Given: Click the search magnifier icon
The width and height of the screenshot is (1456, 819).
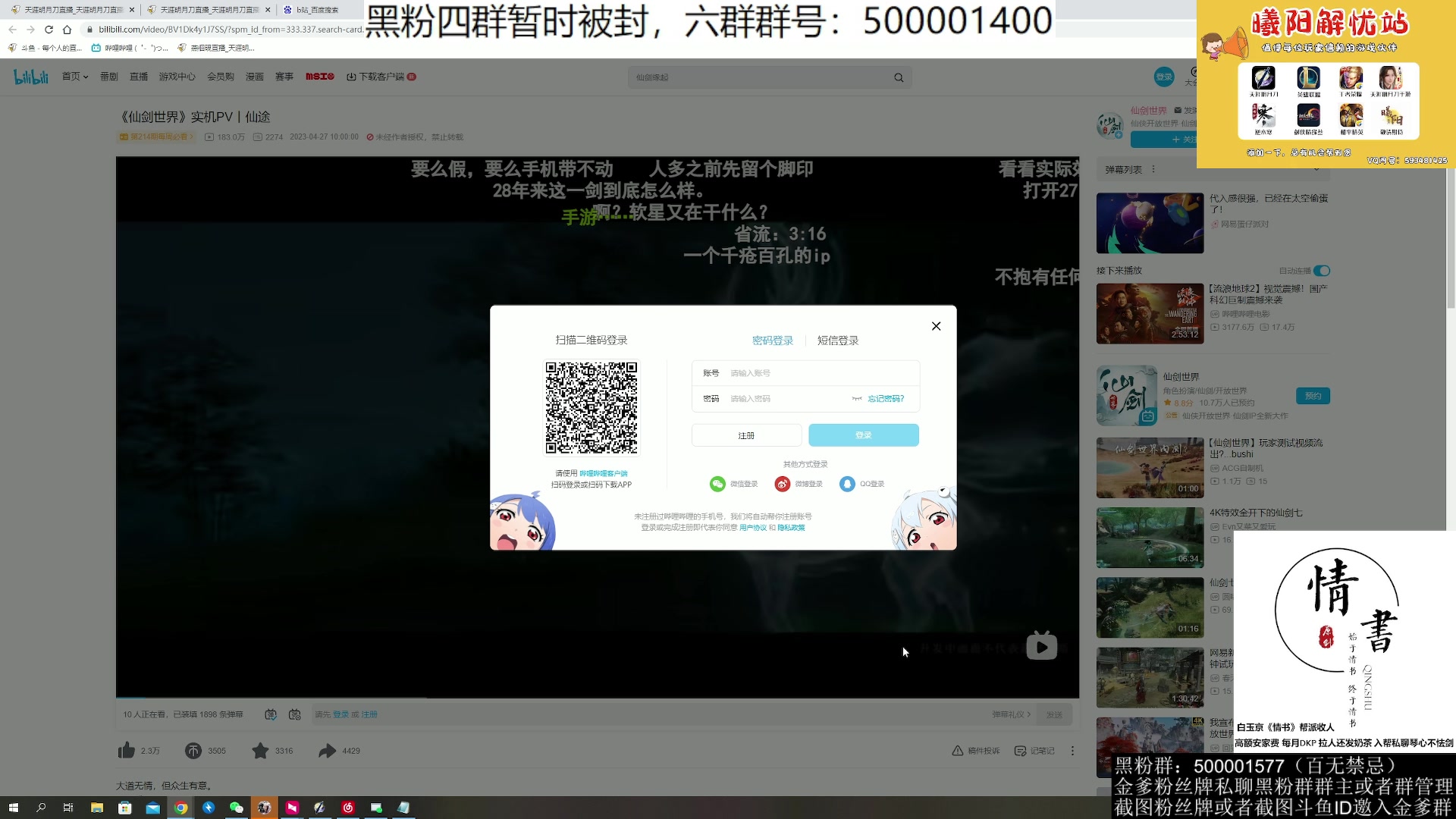Looking at the screenshot, I should click(898, 77).
